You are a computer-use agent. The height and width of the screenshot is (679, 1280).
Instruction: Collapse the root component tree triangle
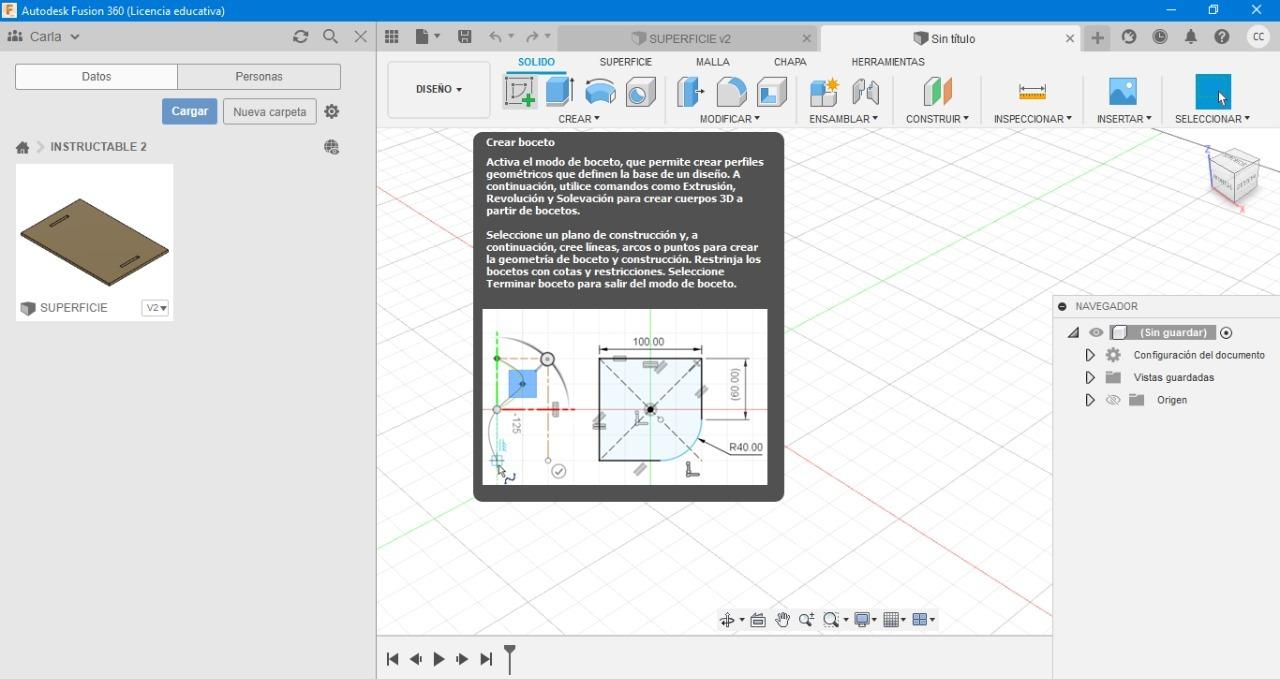pos(1073,333)
